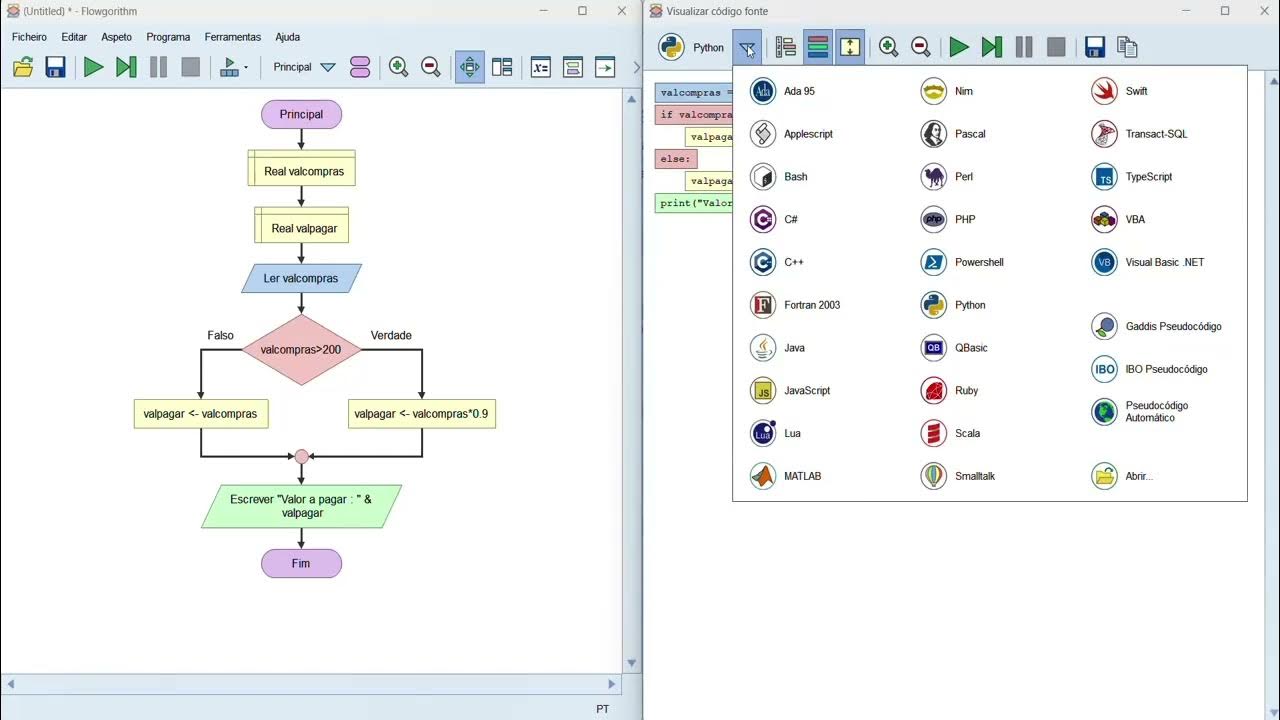Choose TypeScript language

[1132, 177]
